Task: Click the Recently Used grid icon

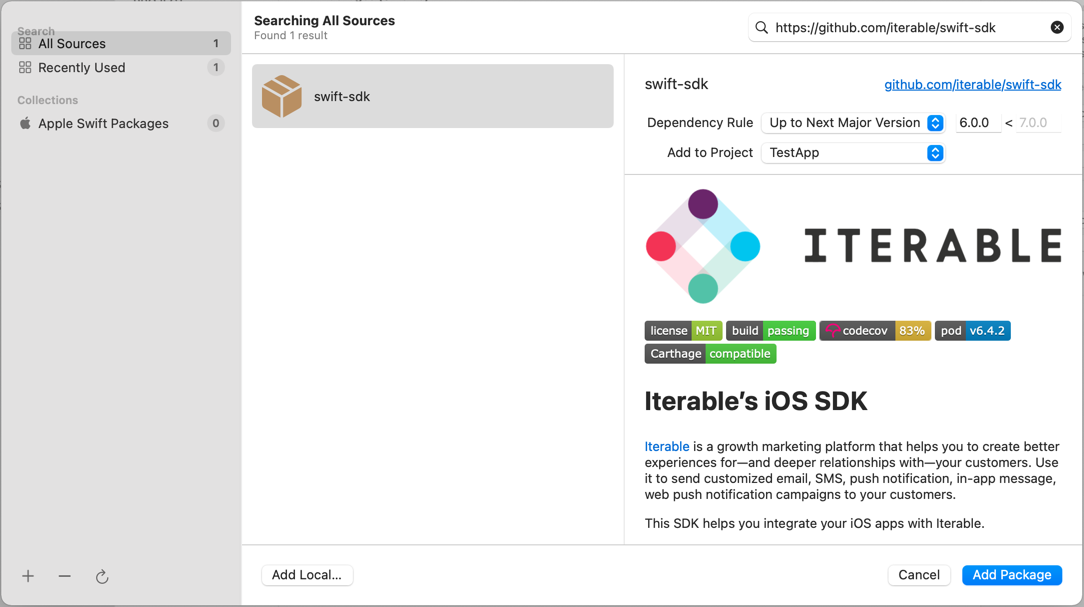Action: click(x=25, y=68)
